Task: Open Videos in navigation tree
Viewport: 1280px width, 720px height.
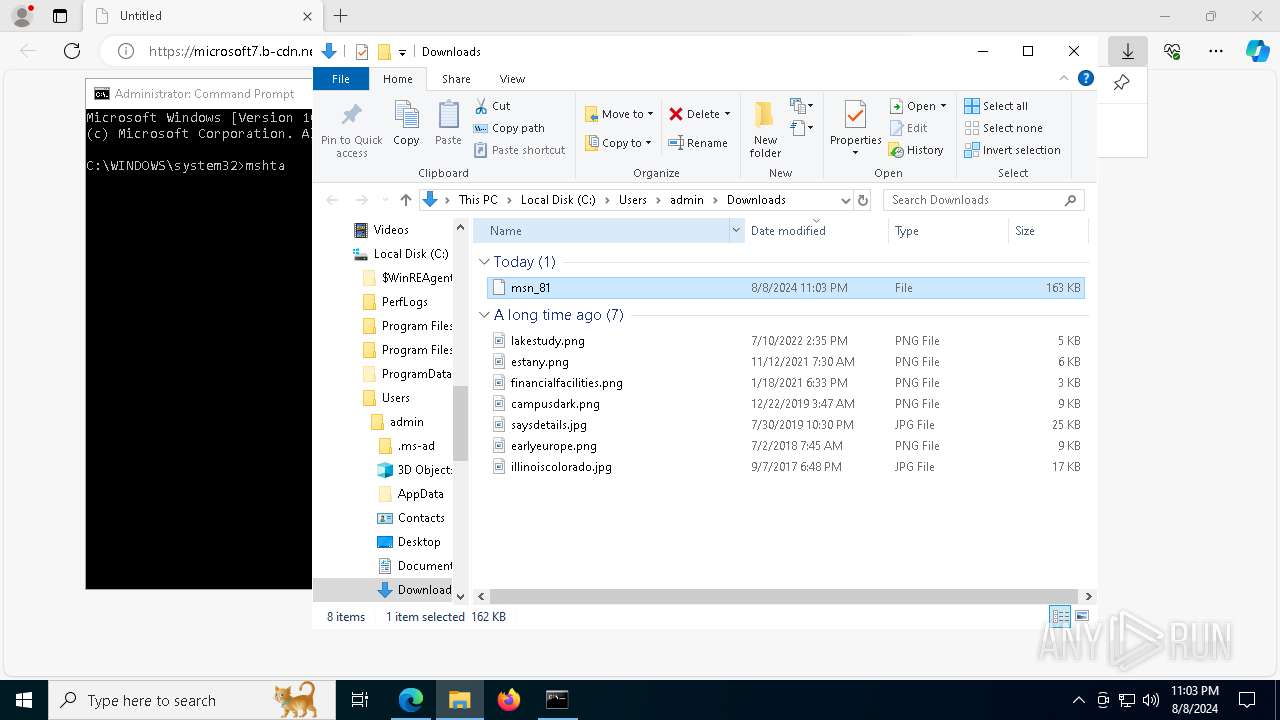Action: pos(390,230)
